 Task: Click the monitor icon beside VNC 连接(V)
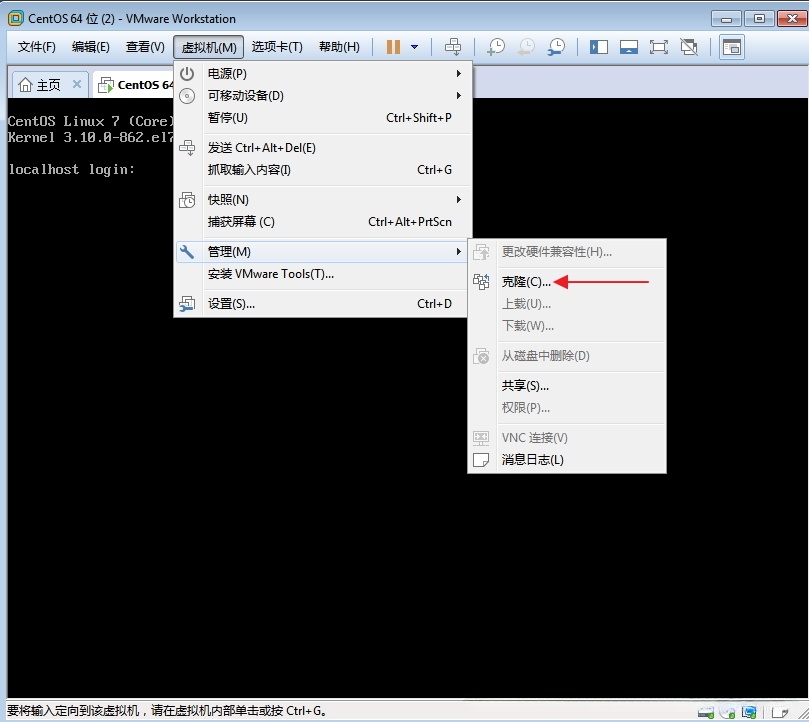(x=481, y=438)
